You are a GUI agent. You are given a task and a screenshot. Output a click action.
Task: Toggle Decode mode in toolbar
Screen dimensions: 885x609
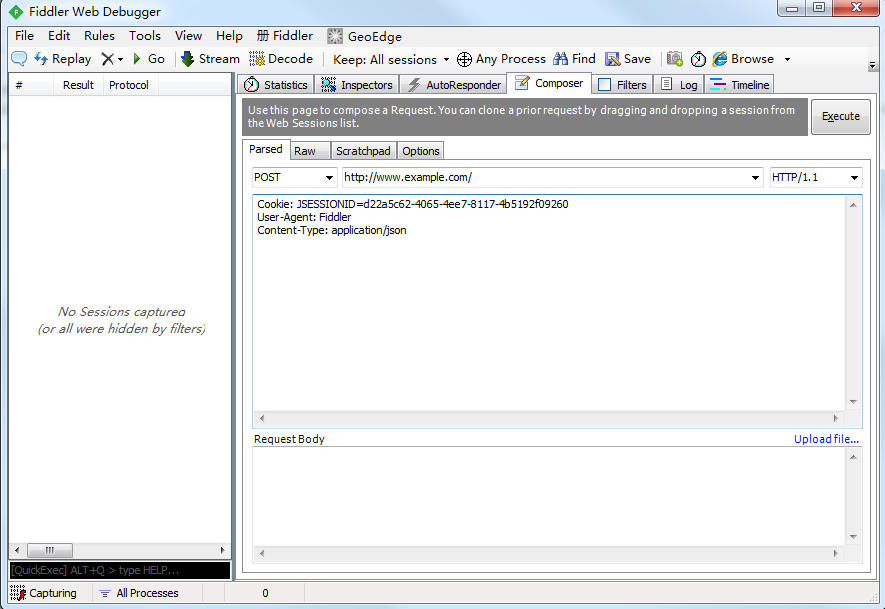pos(281,59)
